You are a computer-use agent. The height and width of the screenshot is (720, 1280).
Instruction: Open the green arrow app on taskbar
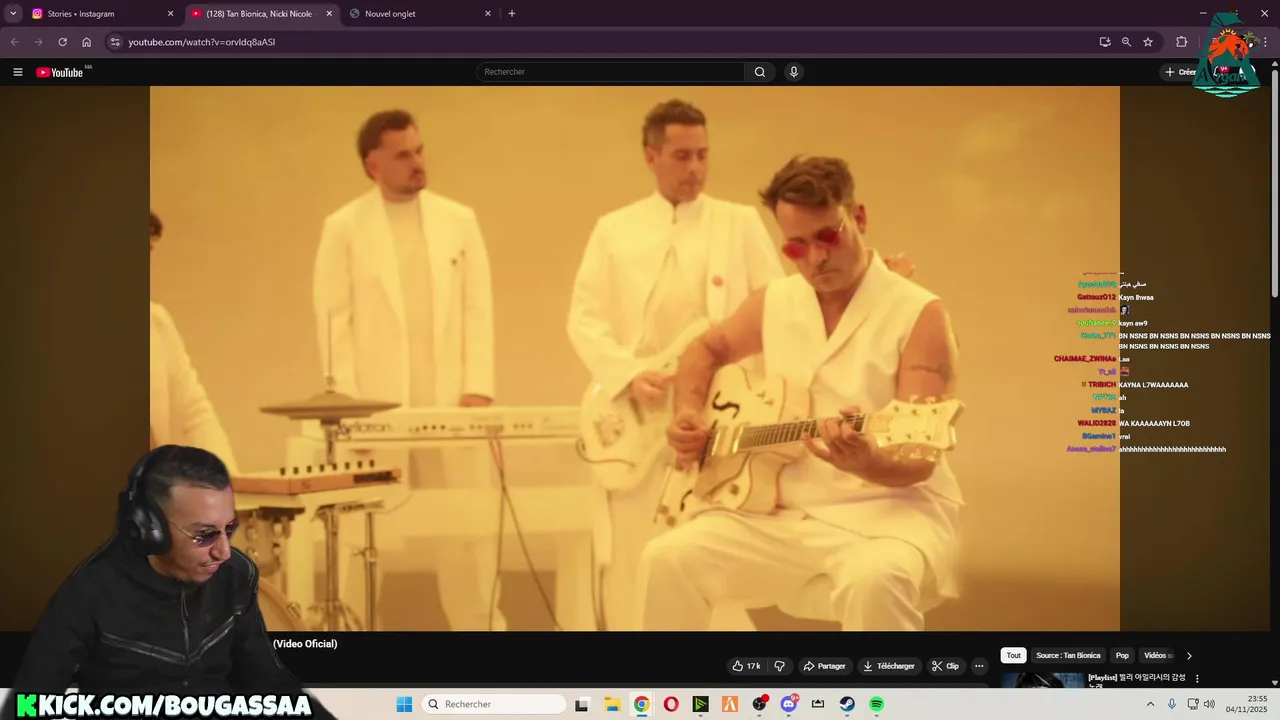(x=701, y=704)
